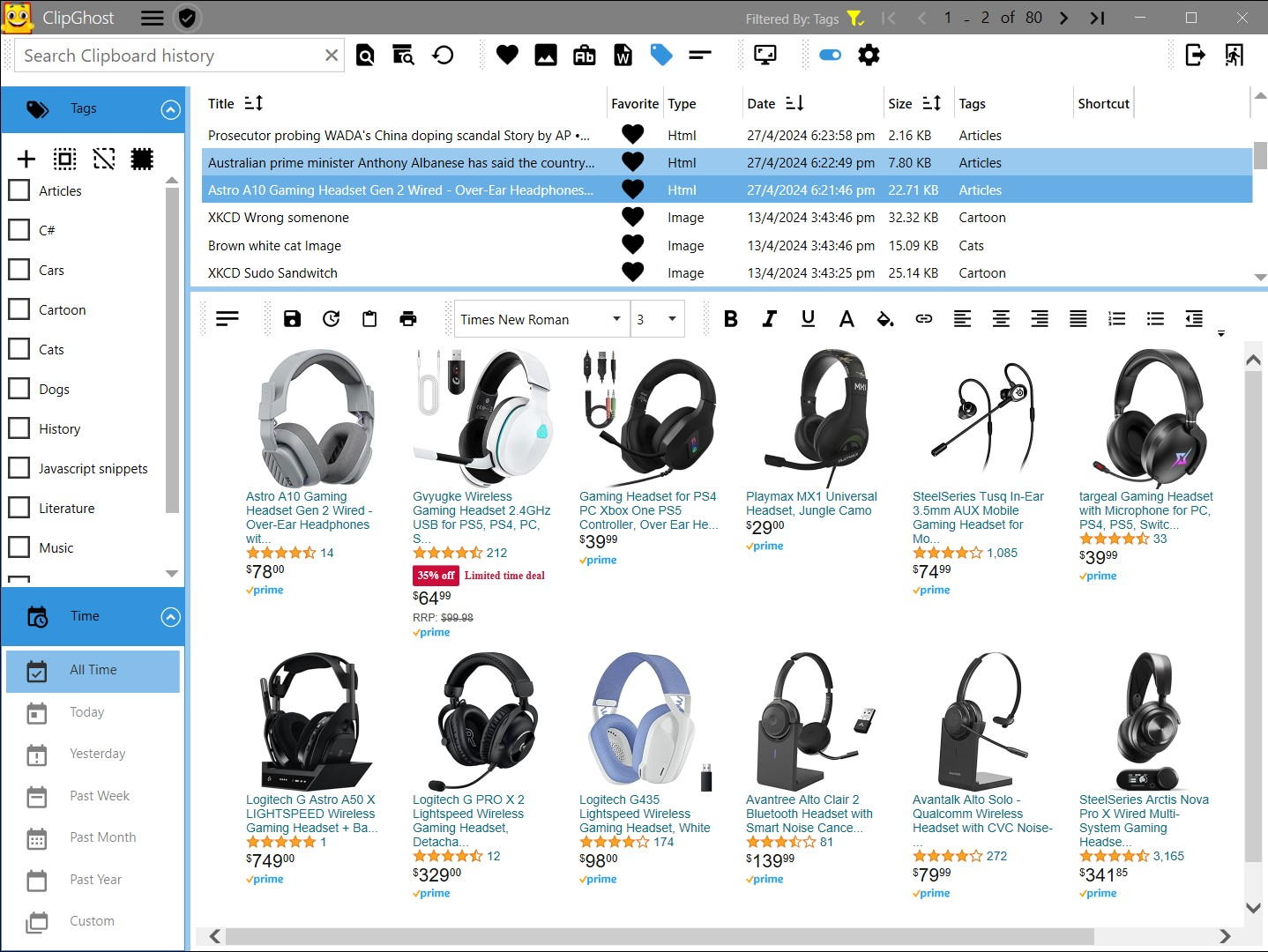Screen dimensions: 1268x952
Task: Click the Astro A10 grey headset thumbnail
Action: [x=317, y=417]
